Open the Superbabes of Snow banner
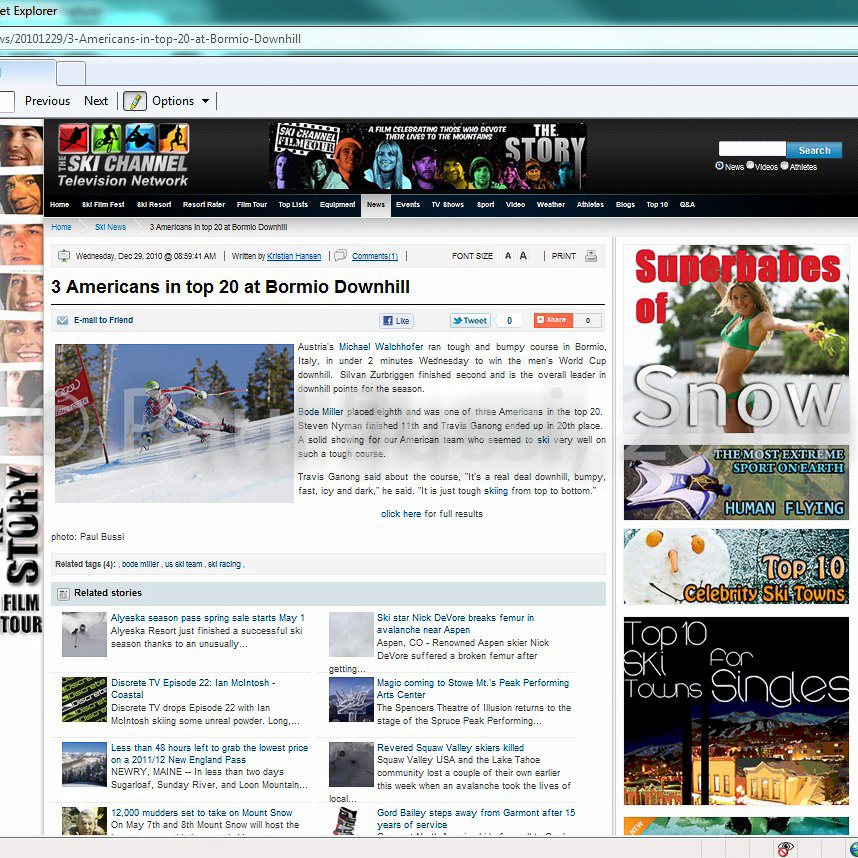The image size is (858, 858). [x=736, y=339]
